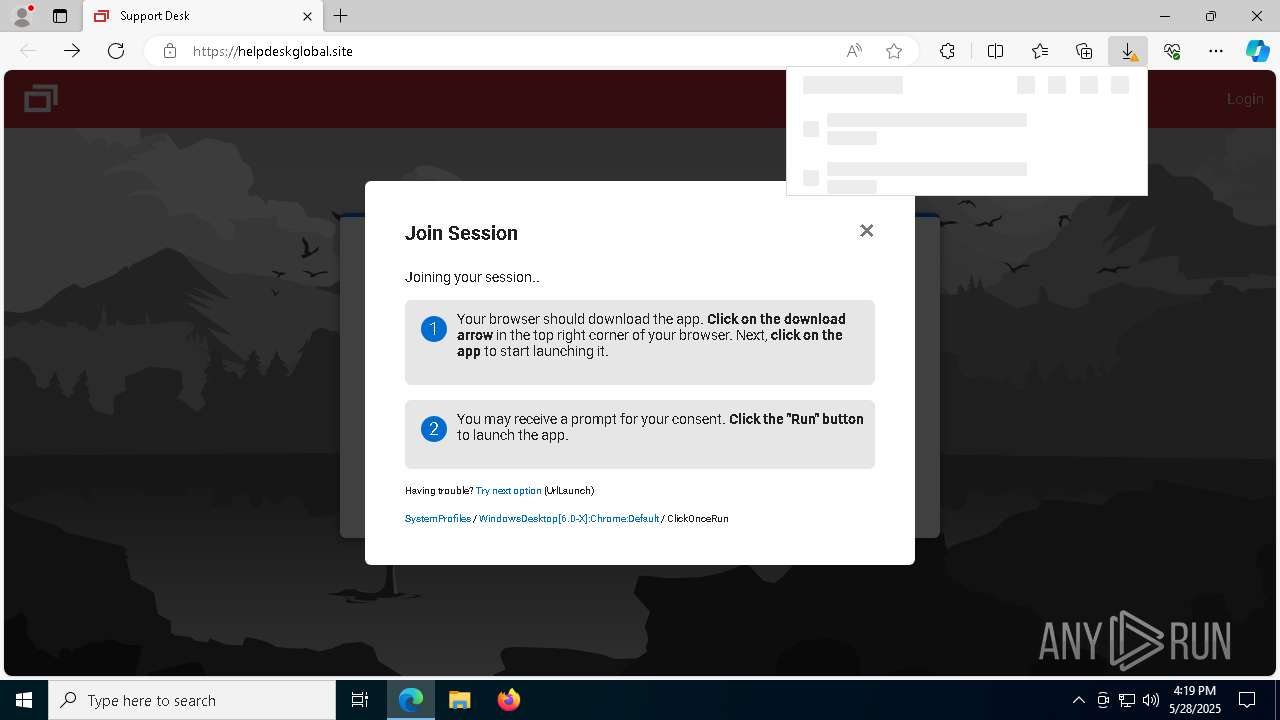The image size is (1280, 720).
Task: Switch to Microsoft Edge in taskbar
Action: (x=411, y=700)
